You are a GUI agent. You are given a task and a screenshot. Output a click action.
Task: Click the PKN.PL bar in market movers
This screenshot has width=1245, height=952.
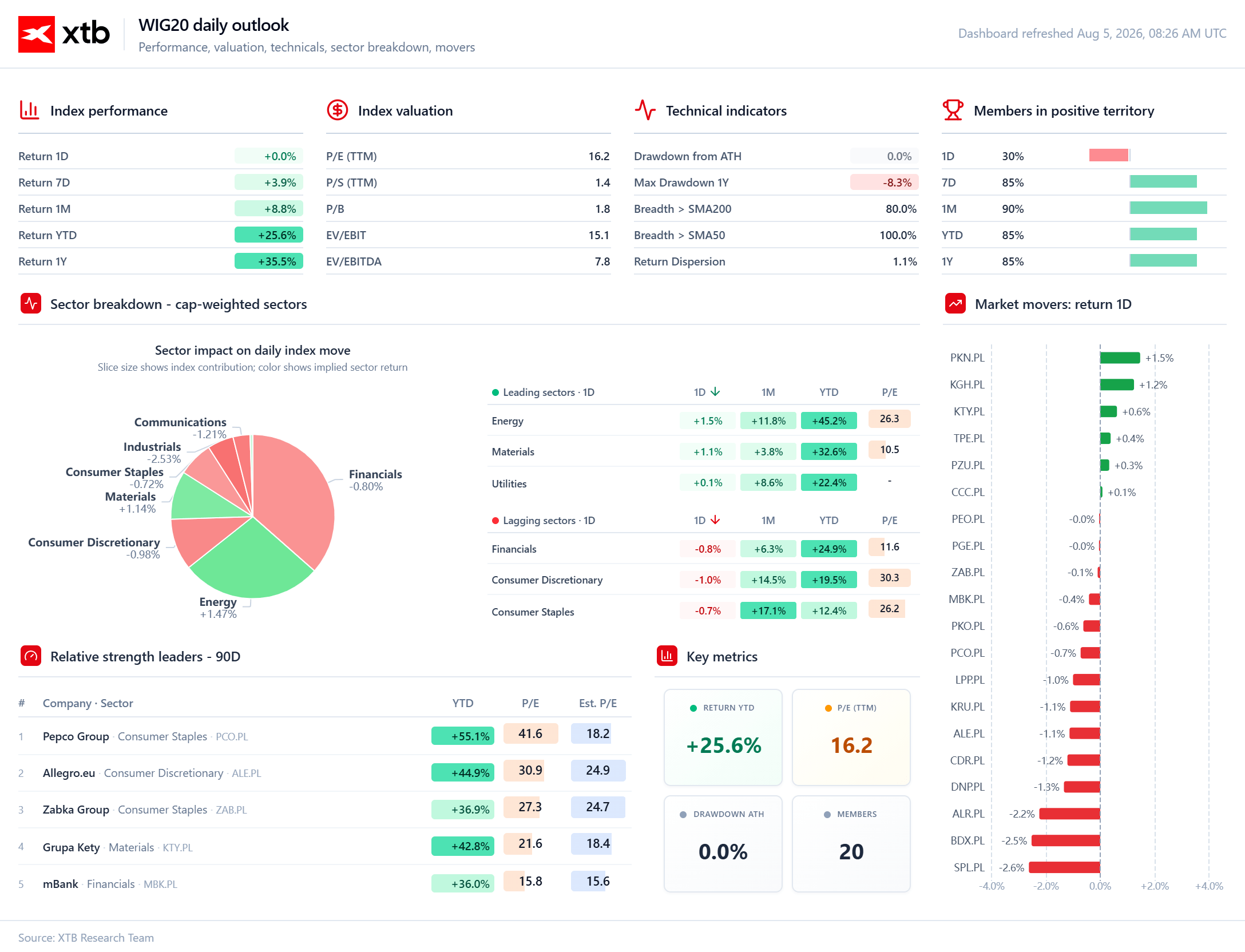tap(1120, 358)
